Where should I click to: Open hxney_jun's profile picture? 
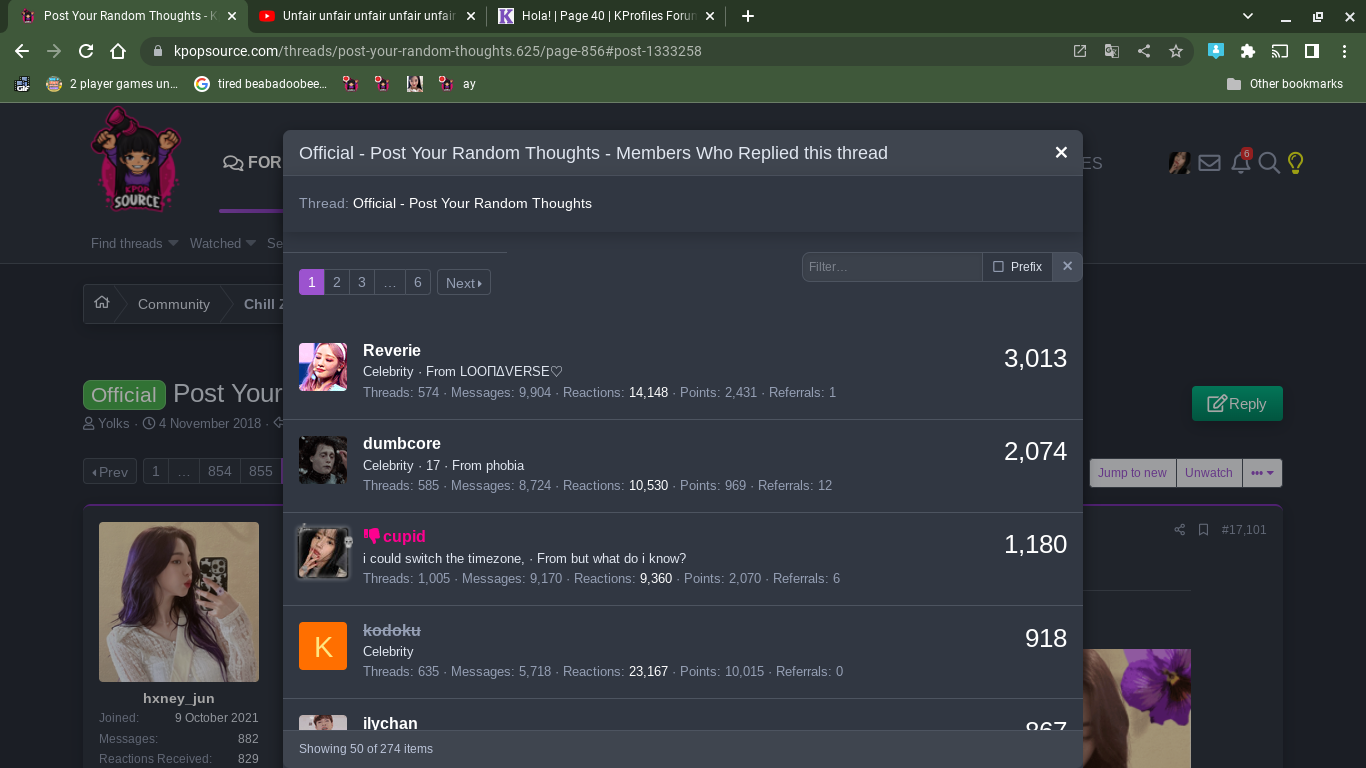[x=179, y=602]
